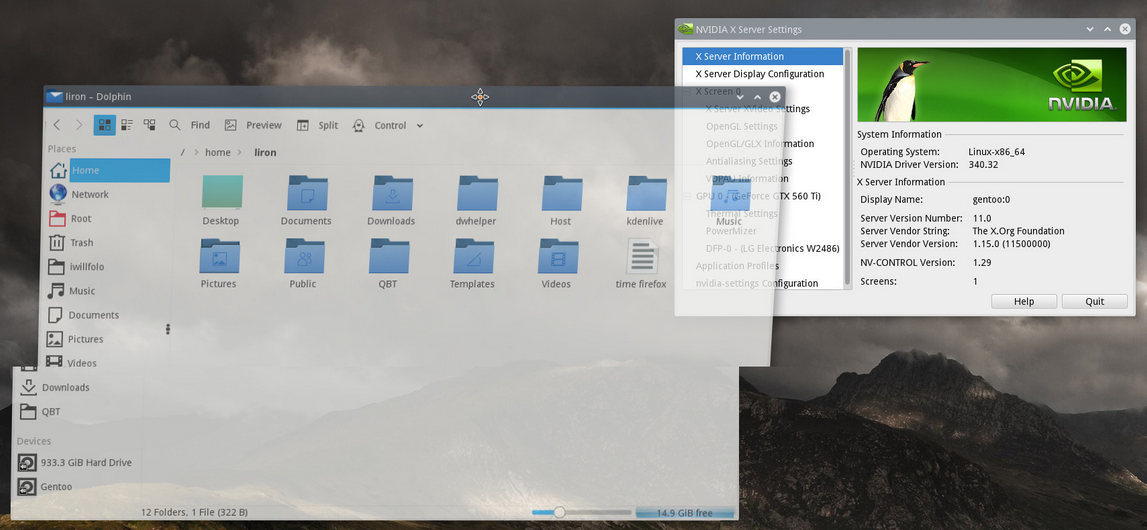Click the Places panel splitter handle
Viewport: 1147px width, 530px height.
(168, 329)
